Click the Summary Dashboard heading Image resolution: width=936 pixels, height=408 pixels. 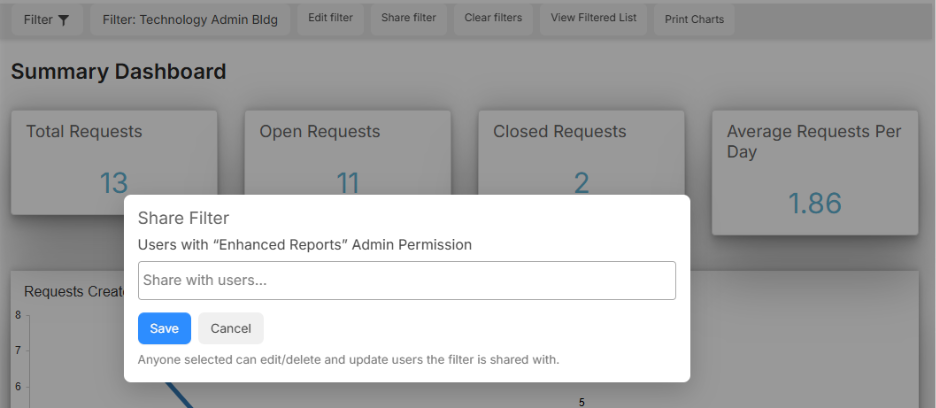pos(119,72)
